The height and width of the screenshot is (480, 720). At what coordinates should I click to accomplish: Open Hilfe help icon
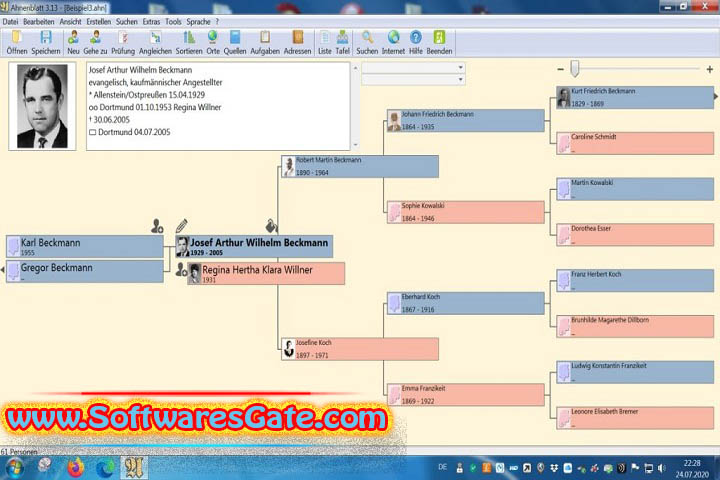coord(416,43)
